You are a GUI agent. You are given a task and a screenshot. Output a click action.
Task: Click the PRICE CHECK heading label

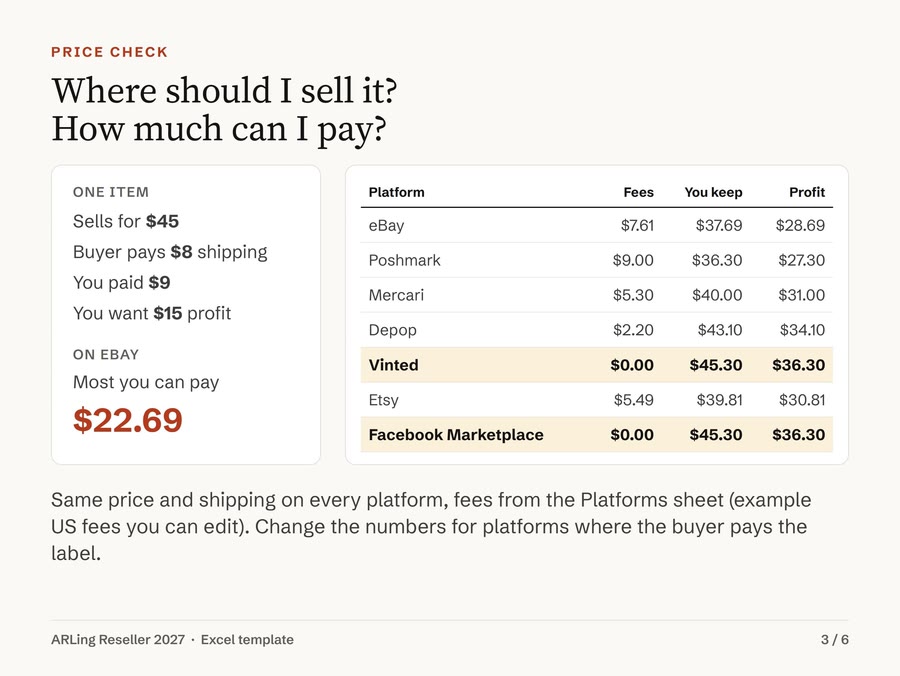(x=109, y=52)
